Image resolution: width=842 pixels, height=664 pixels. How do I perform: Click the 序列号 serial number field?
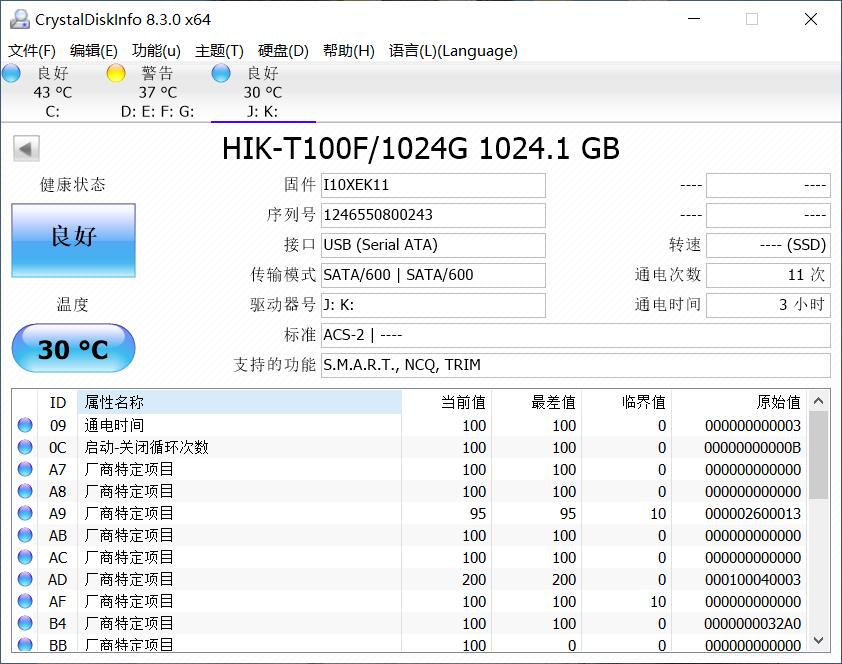[433, 215]
